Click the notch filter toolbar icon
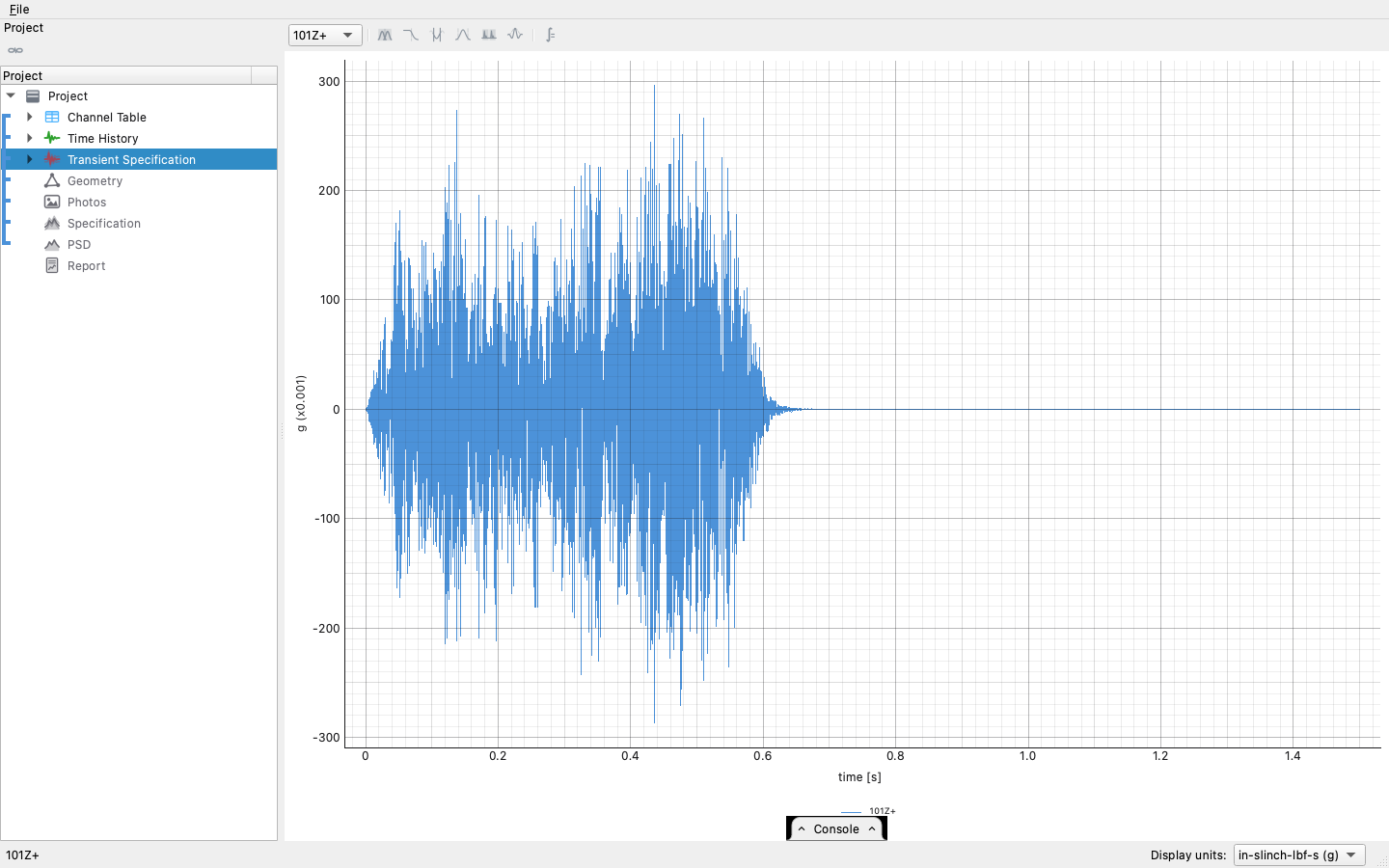This screenshot has width=1389, height=868. coord(437,35)
